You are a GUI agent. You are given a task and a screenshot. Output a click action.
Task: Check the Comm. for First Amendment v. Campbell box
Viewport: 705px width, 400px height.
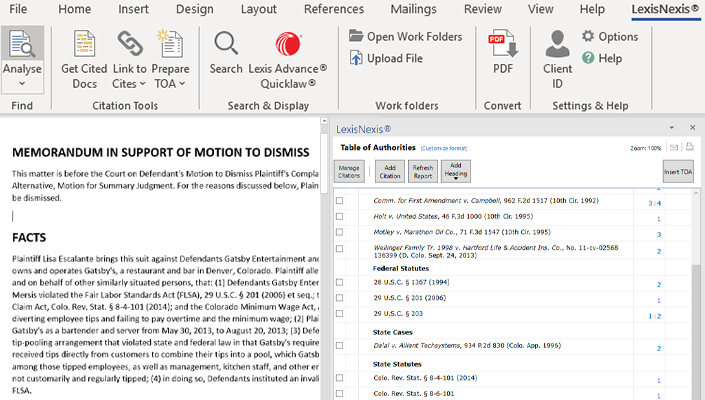(x=339, y=200)
